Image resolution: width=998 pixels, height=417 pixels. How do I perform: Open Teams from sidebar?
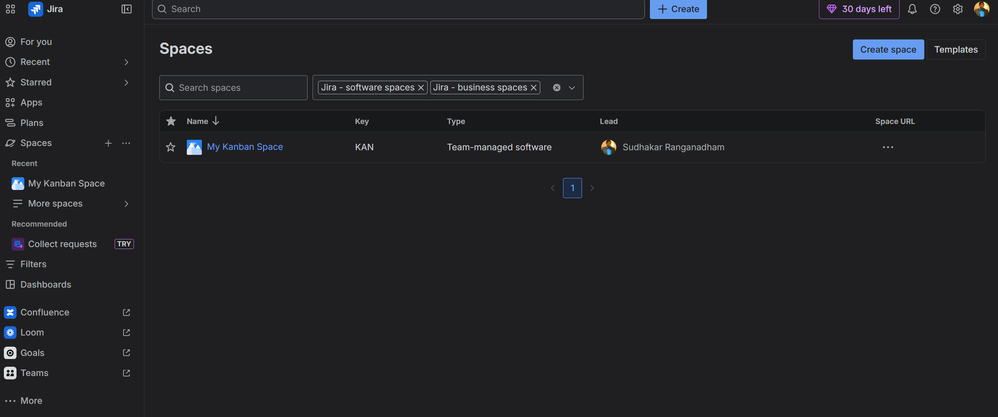(34, 373)
